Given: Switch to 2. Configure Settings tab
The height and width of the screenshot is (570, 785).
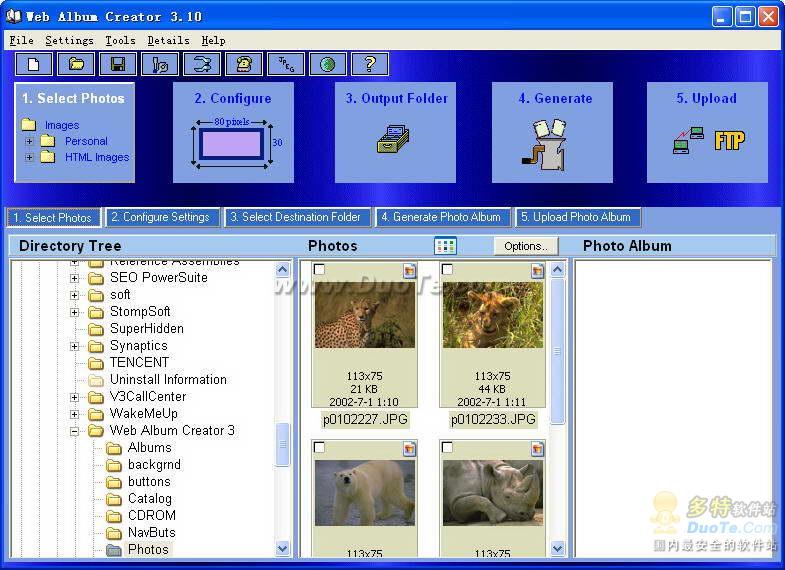Looking at the screenshot, I should click(x=163, y=217).
